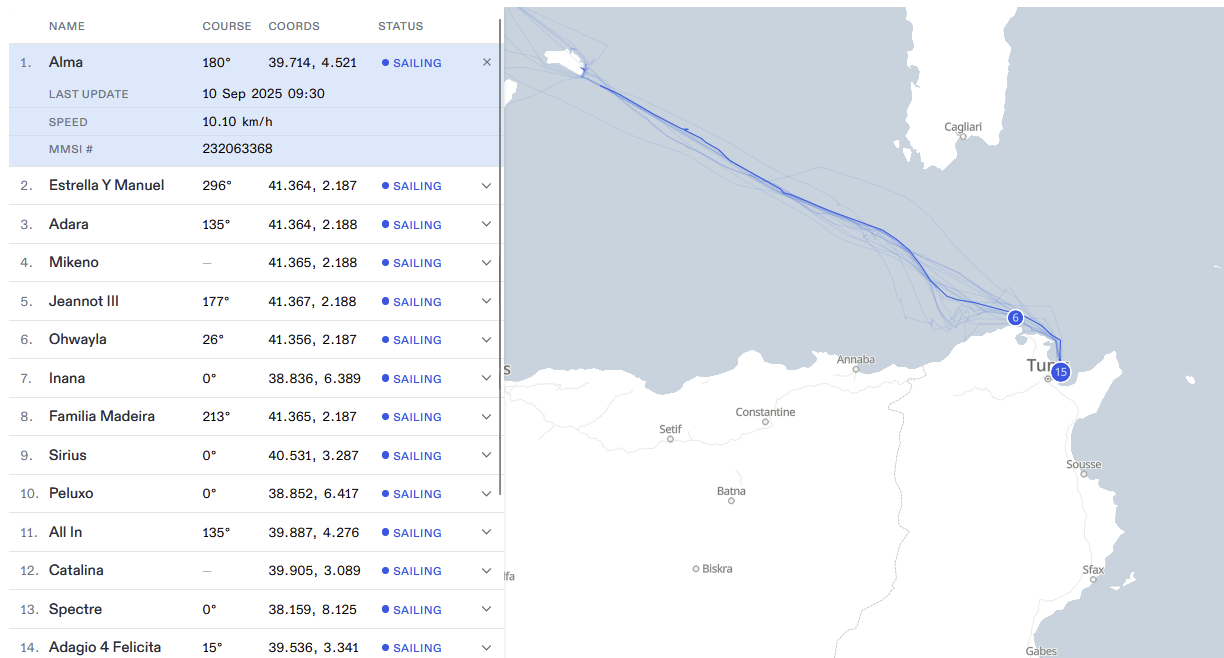
Task: Expand the Adara row chevron
Action: pyautogui.click(x=487, y=224)
